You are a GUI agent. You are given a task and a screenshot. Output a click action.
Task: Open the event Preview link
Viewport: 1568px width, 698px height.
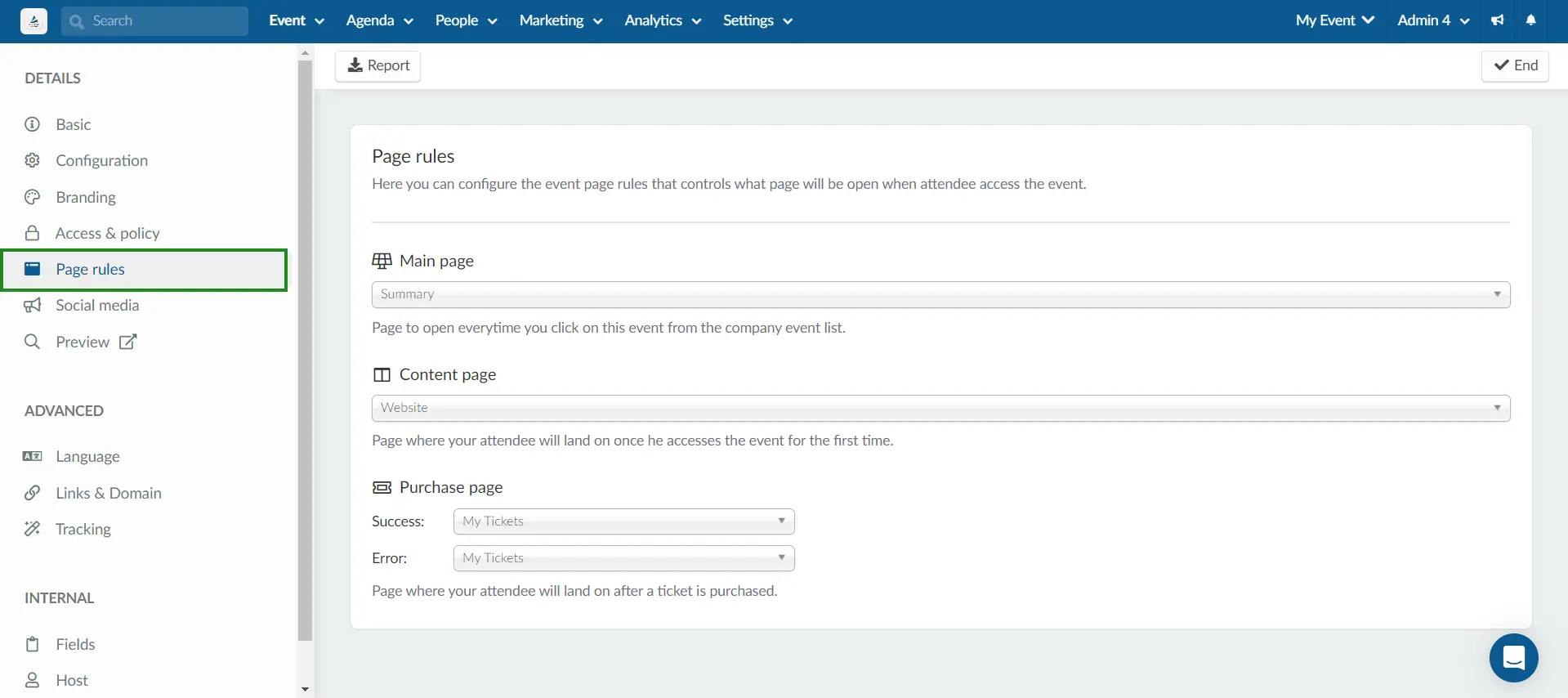pyautogui.click(x=83, y=342)
